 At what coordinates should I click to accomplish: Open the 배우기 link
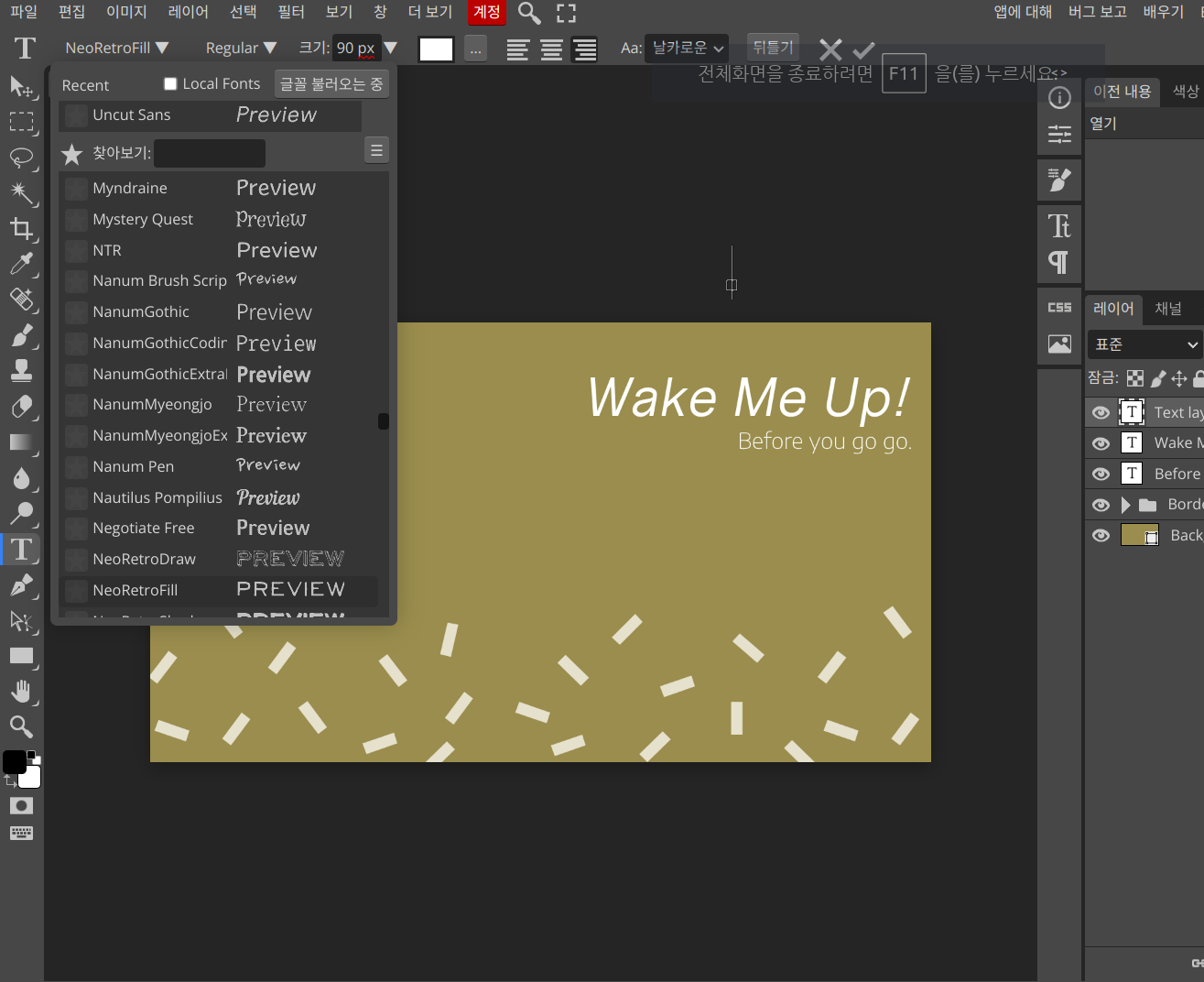[1164, 12]
